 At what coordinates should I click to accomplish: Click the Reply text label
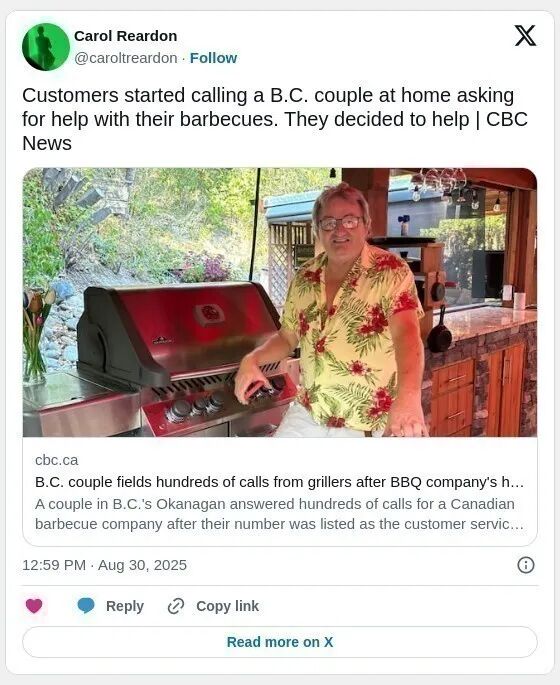click(x=125, y=606)
